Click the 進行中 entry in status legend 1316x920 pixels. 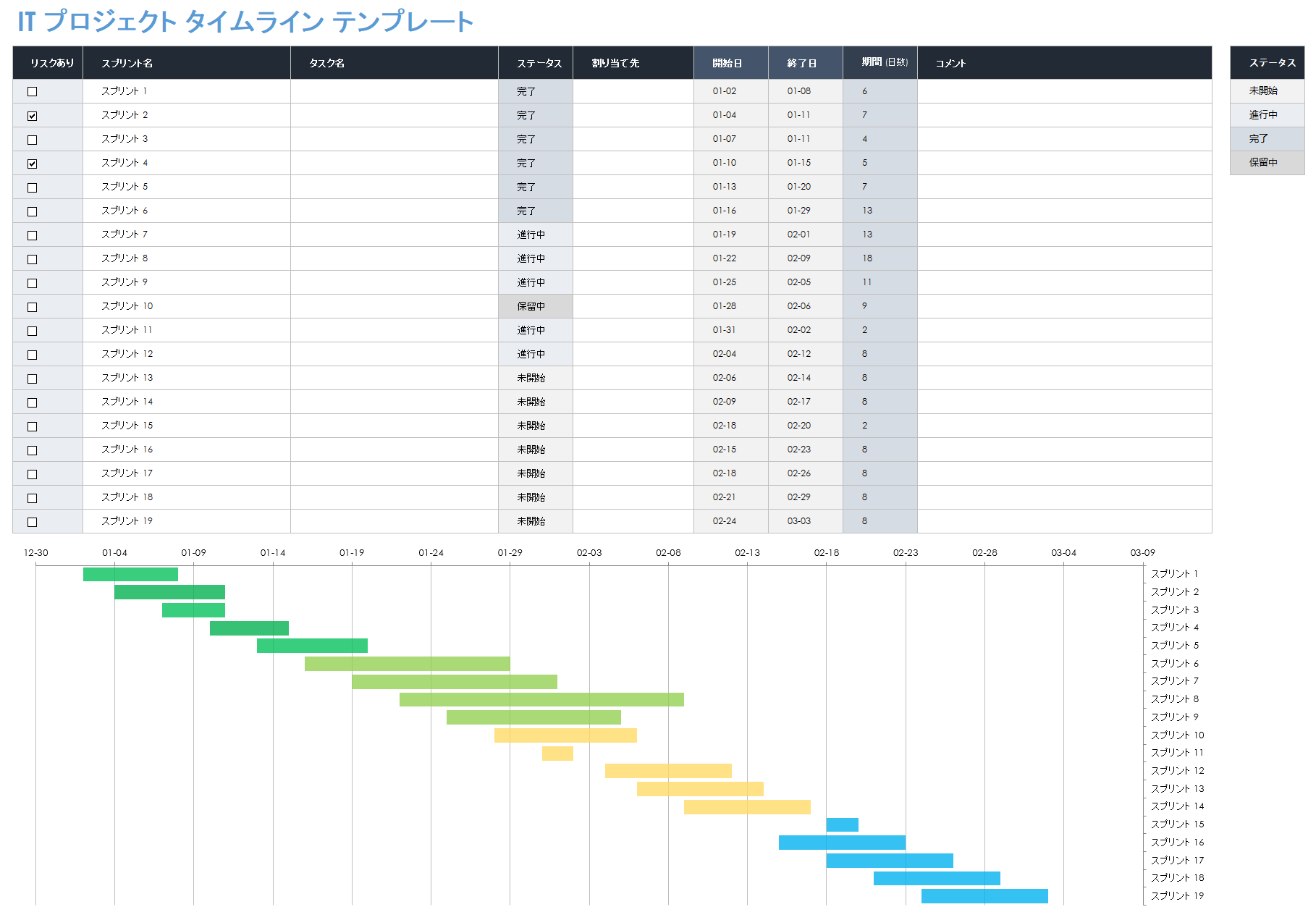pos(1268,114)
